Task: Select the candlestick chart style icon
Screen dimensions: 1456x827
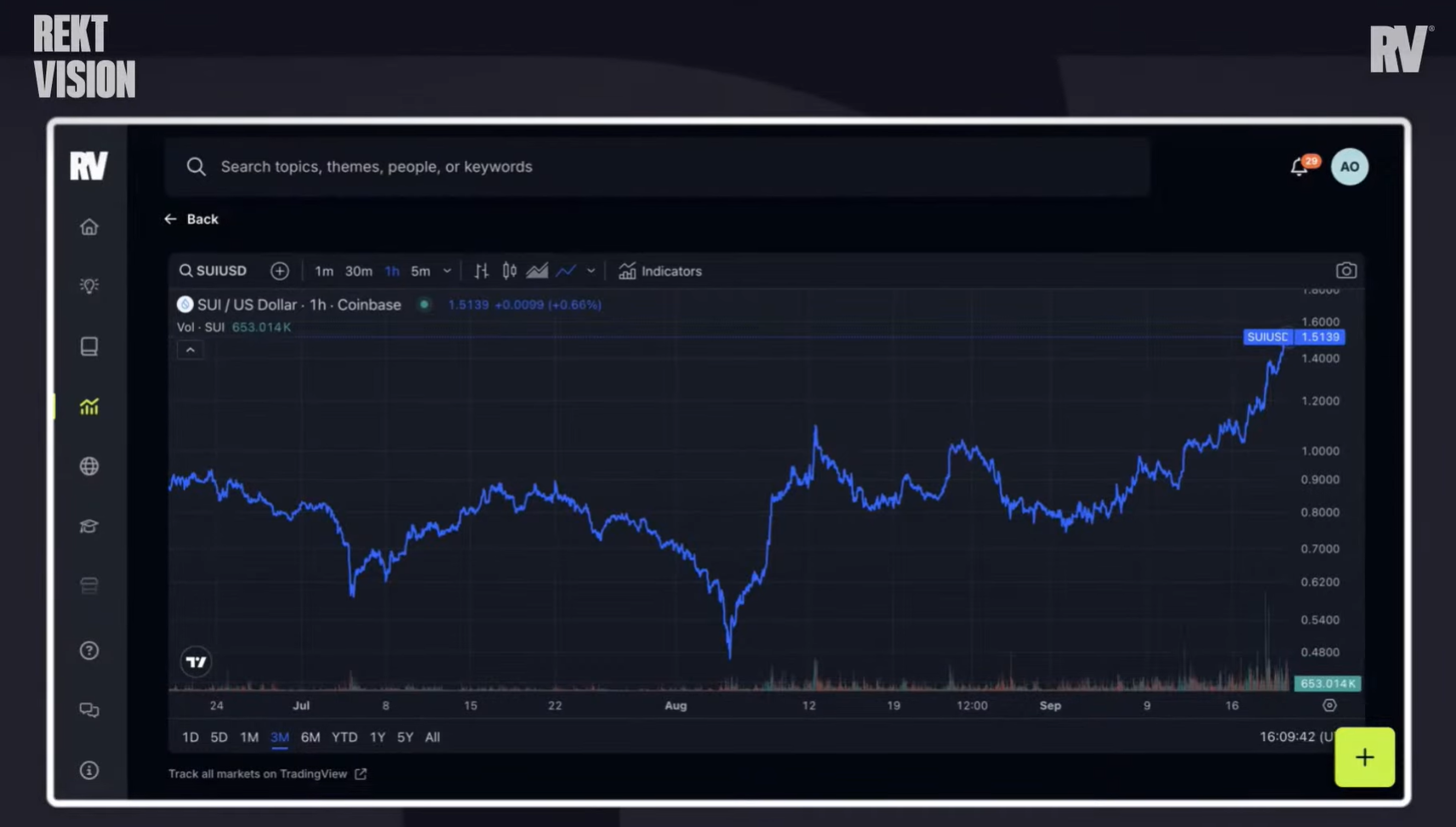Action: pyautogui.click(x=509, y=271)
